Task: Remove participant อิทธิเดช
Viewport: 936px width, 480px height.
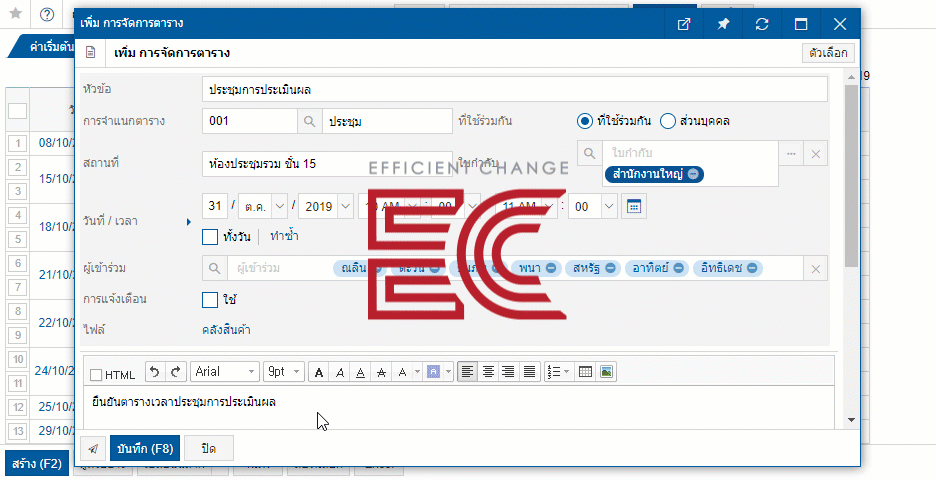Action: [x=752, y=268]
